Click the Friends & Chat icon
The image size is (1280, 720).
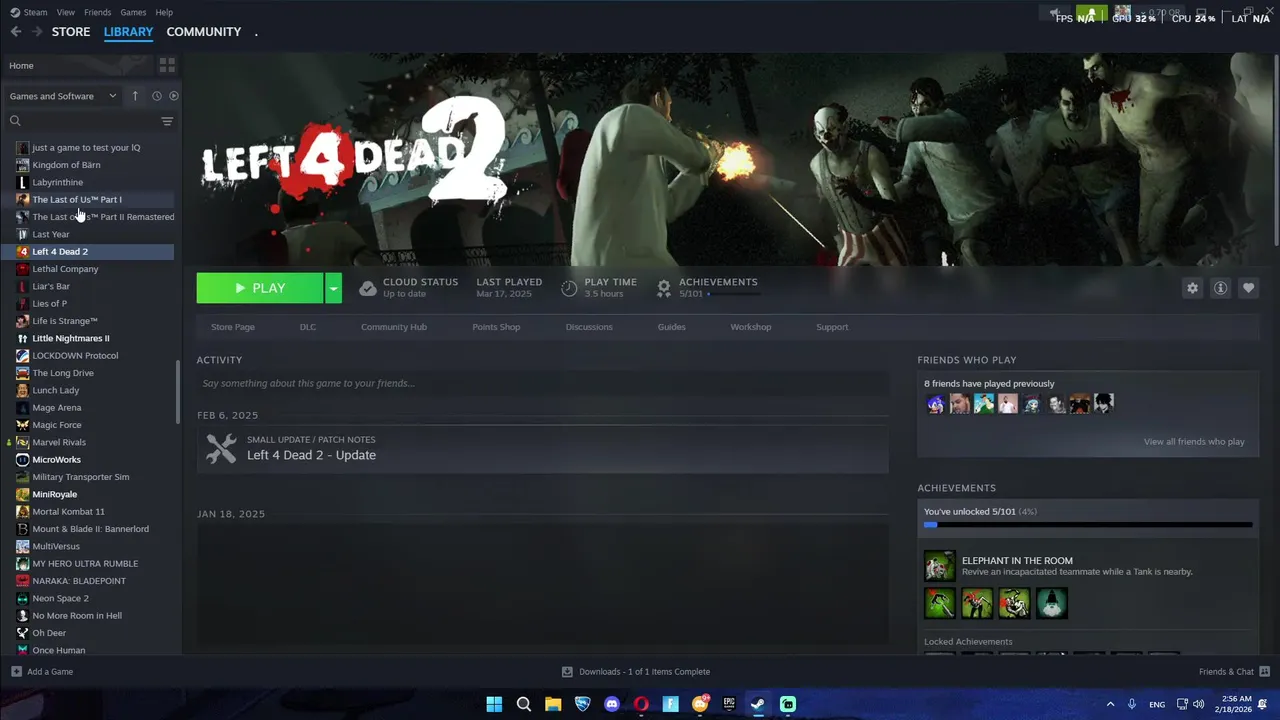[x=1265, y=671]
